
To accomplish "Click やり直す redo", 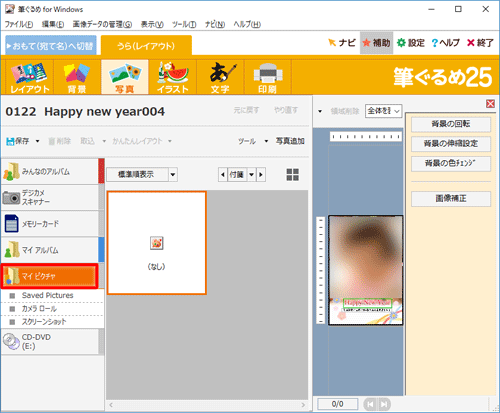I will 286,110.
